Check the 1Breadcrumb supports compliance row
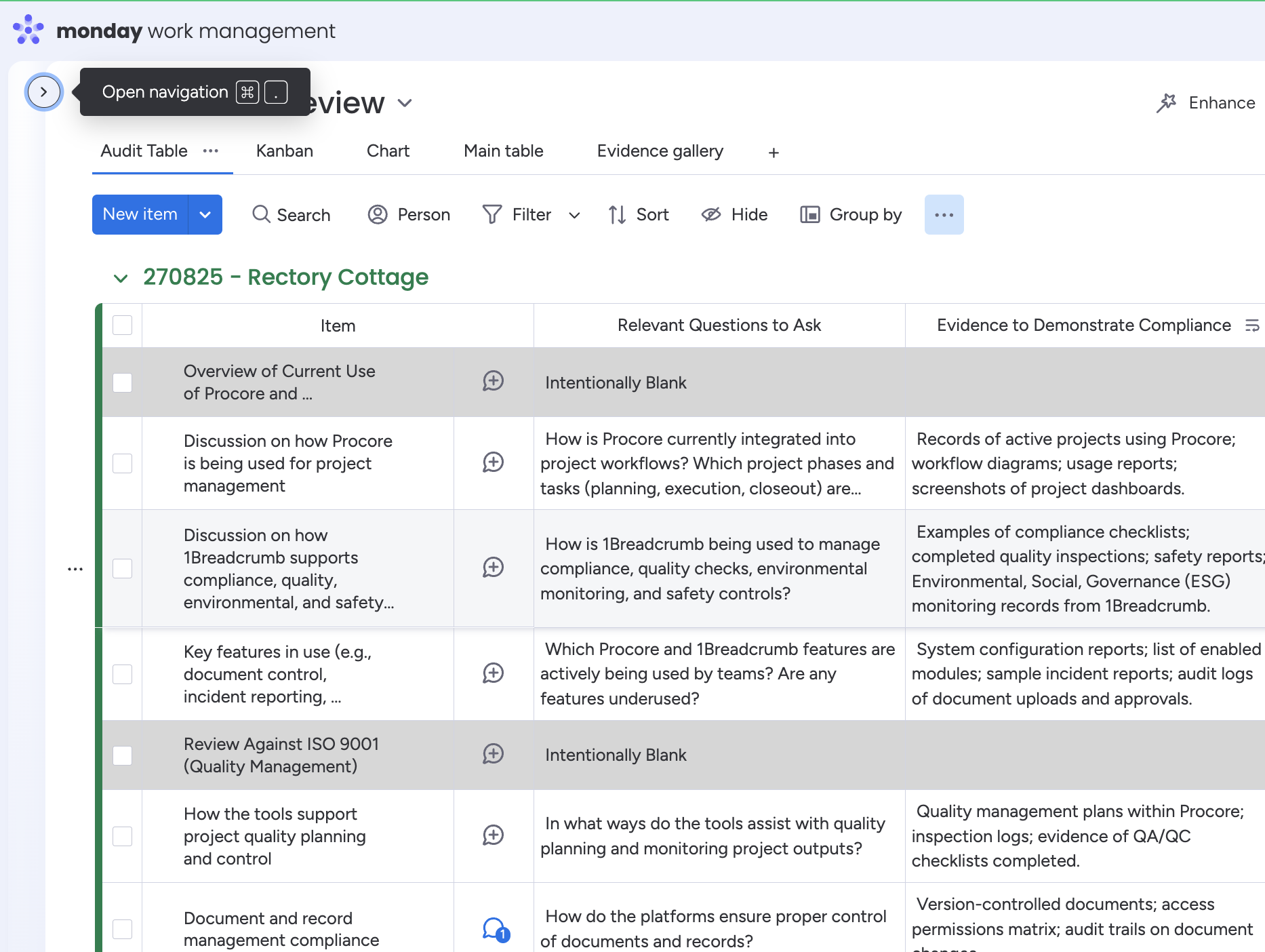 tap(122, 568)
